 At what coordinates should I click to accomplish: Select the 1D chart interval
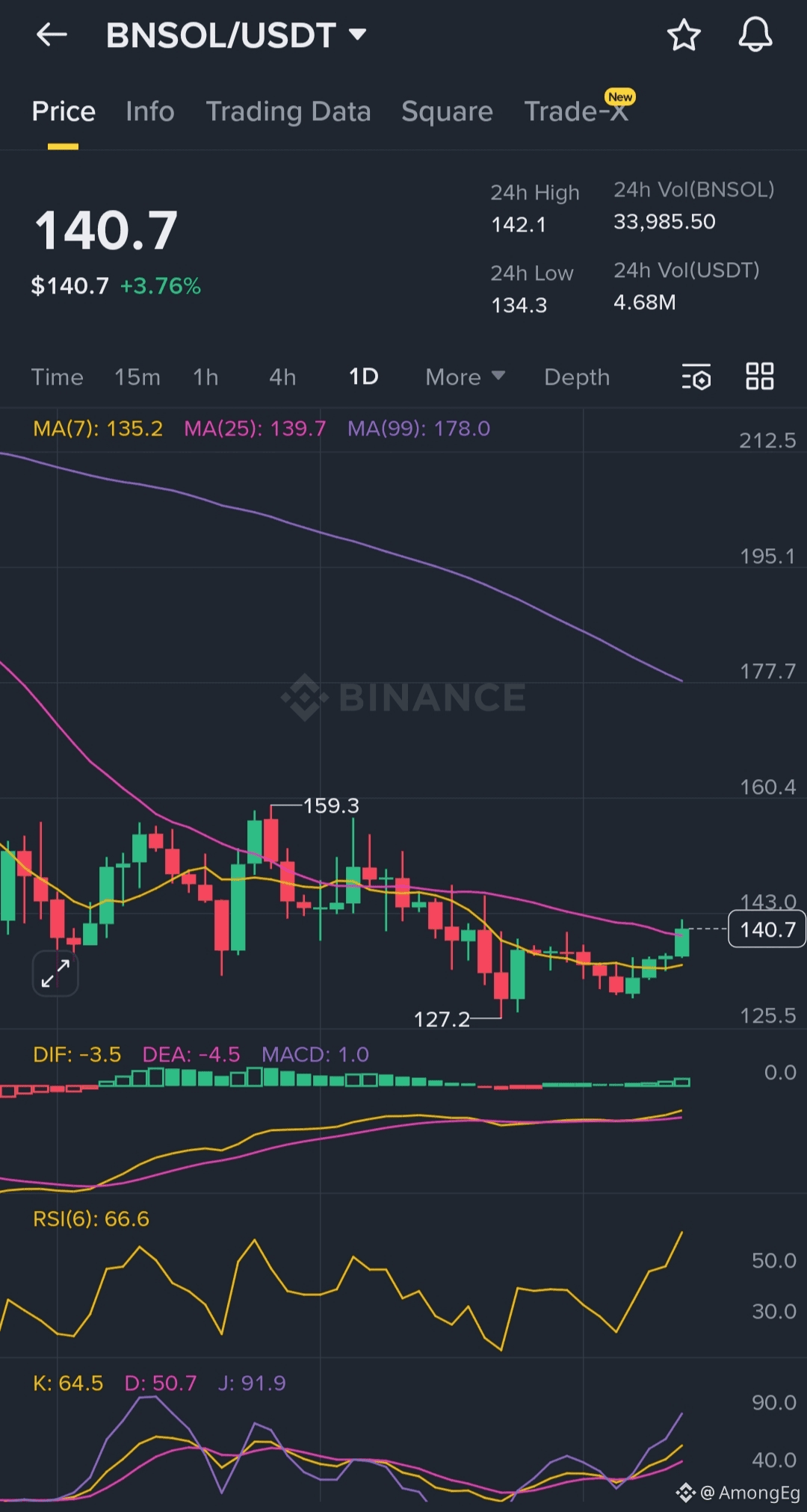click(364, 377)
